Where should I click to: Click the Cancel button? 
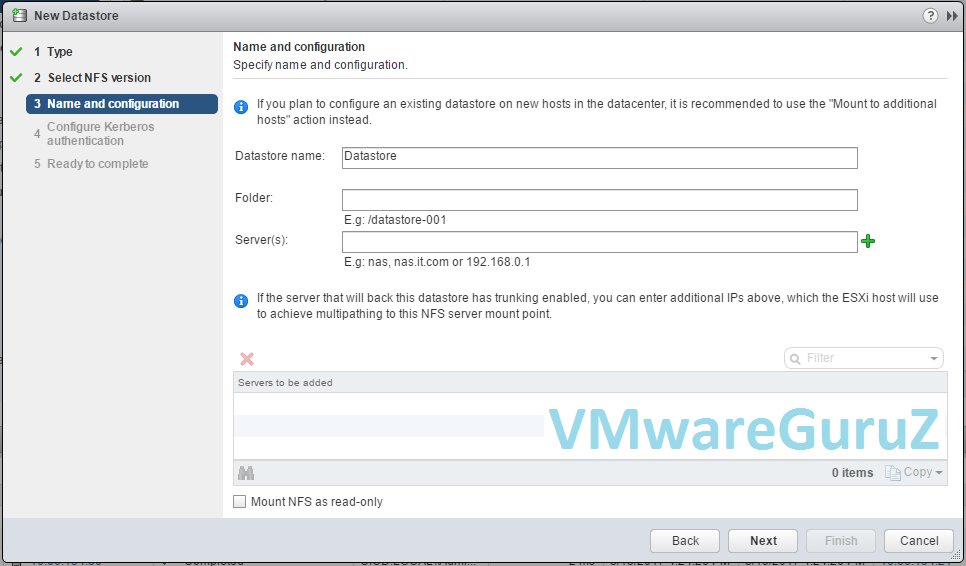(918, 541)
